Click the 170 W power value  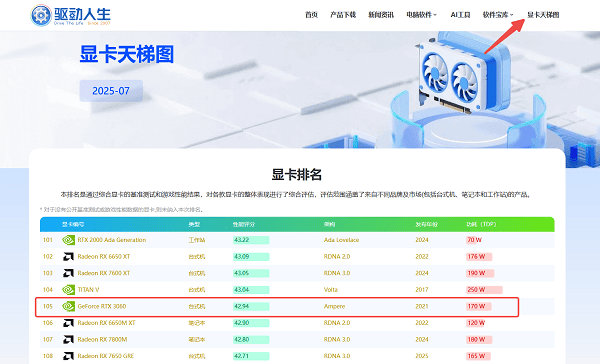tap(476, 306)
